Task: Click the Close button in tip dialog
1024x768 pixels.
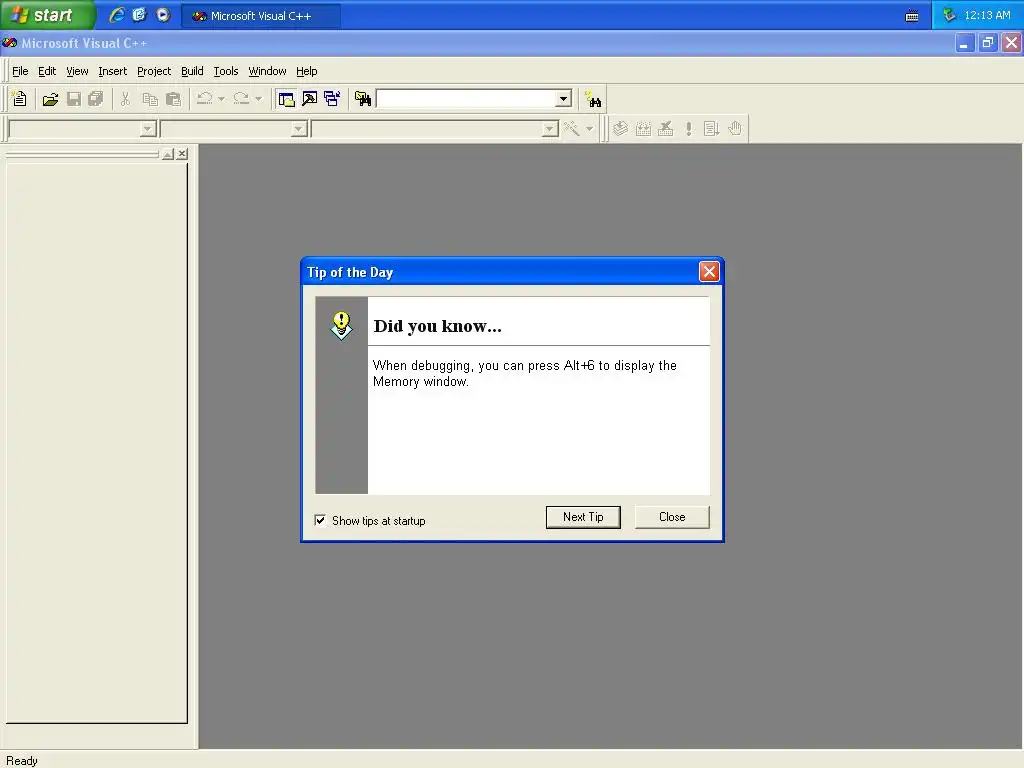Action: (x=672, y=517)
